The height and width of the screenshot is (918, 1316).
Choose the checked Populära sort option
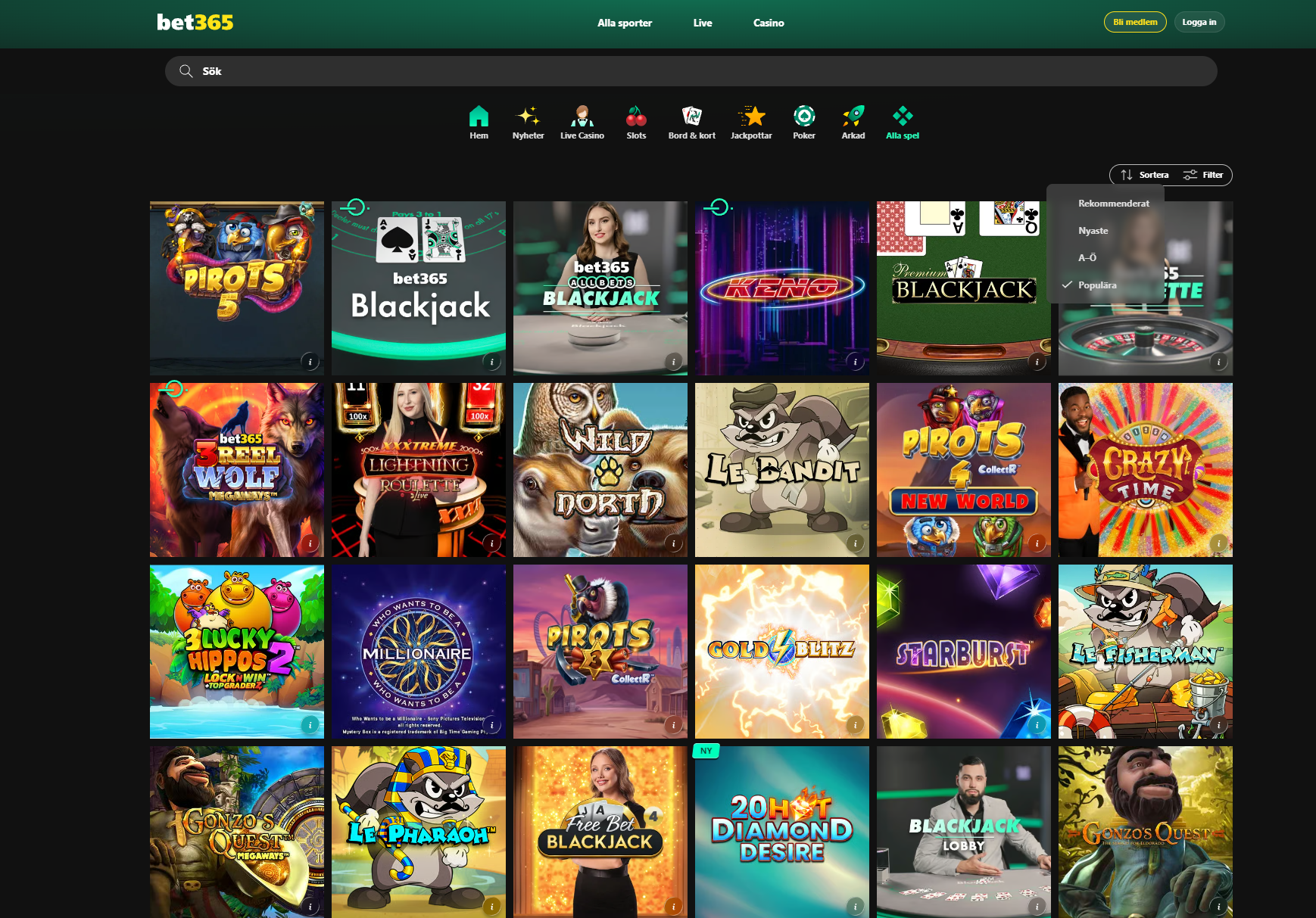(x=1097, y=285)
